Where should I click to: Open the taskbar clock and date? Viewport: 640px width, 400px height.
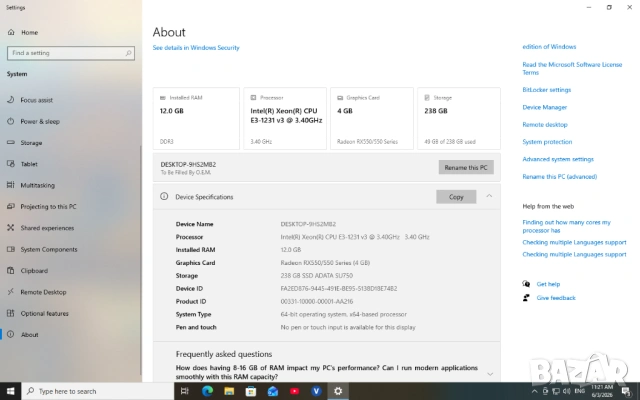point(602,391)
